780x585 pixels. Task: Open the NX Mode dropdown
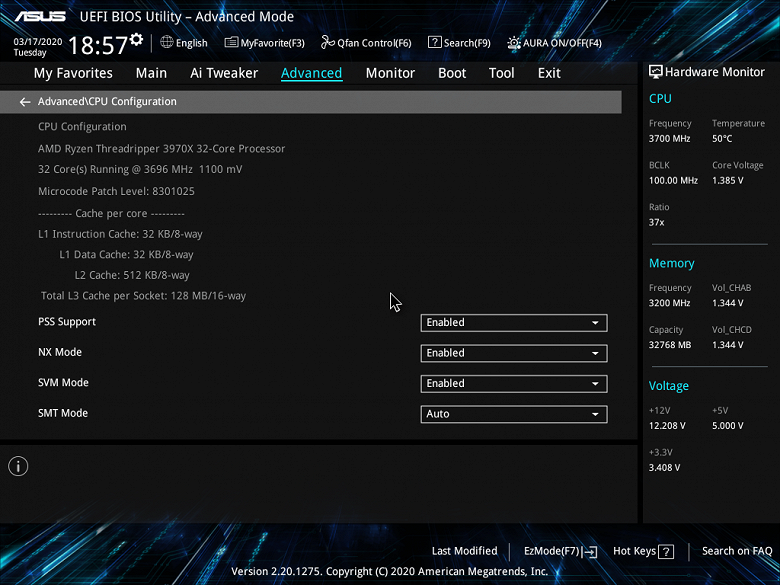point(514,353)
